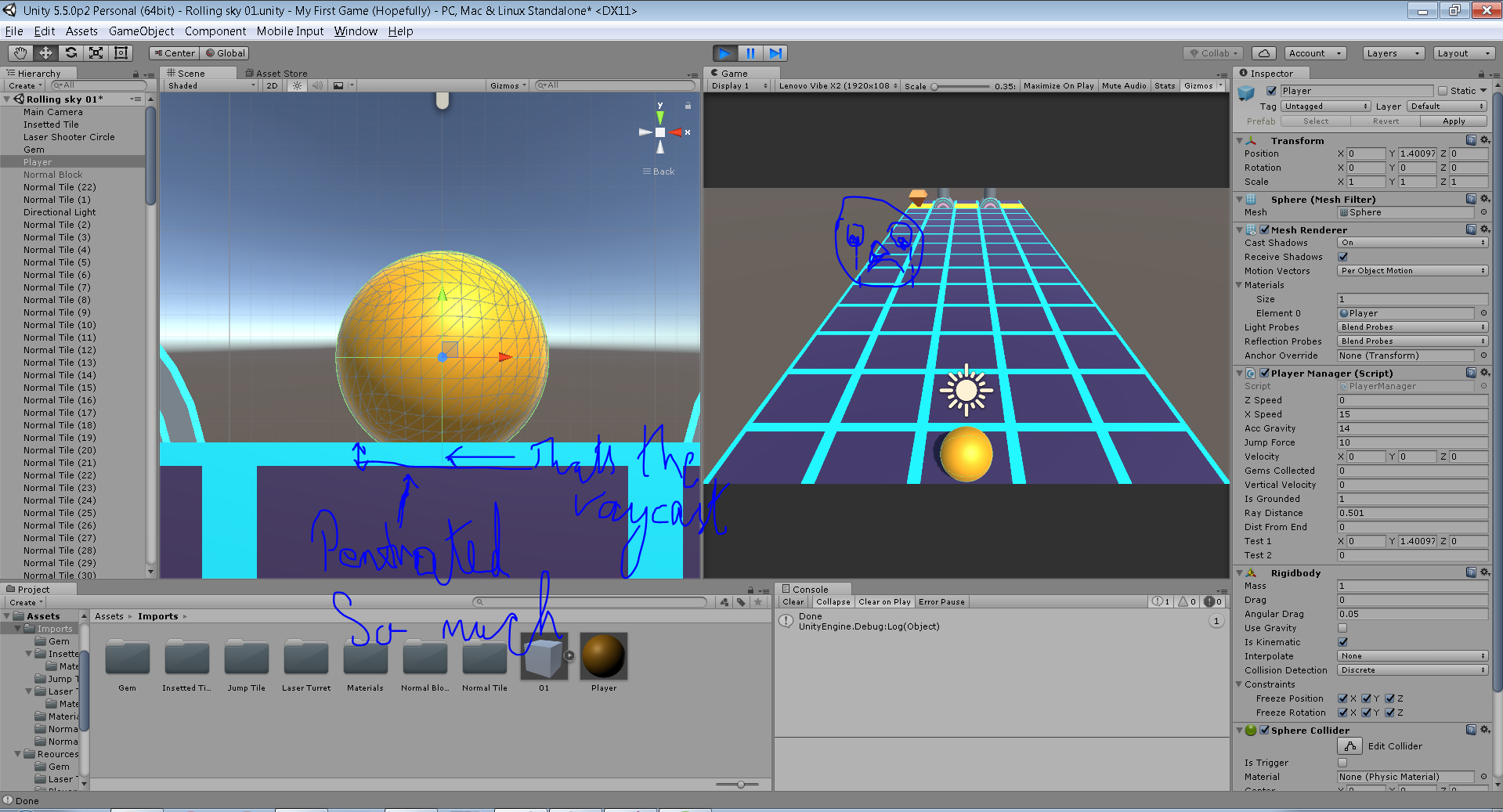This screenshot has width=1503, height=812.
Task: Open Collision Detection dropdown
Action: point(1412,670)
